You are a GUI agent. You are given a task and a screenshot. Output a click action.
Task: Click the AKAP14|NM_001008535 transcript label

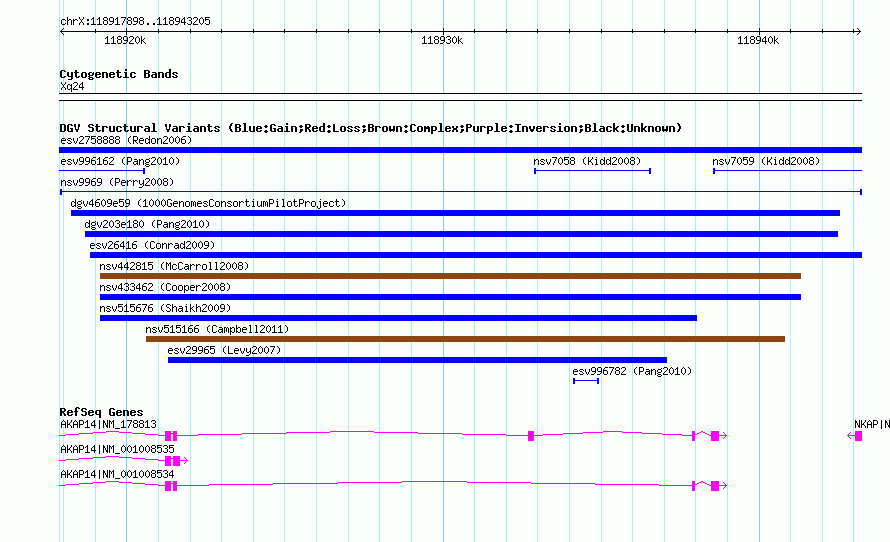click(117, 449)
